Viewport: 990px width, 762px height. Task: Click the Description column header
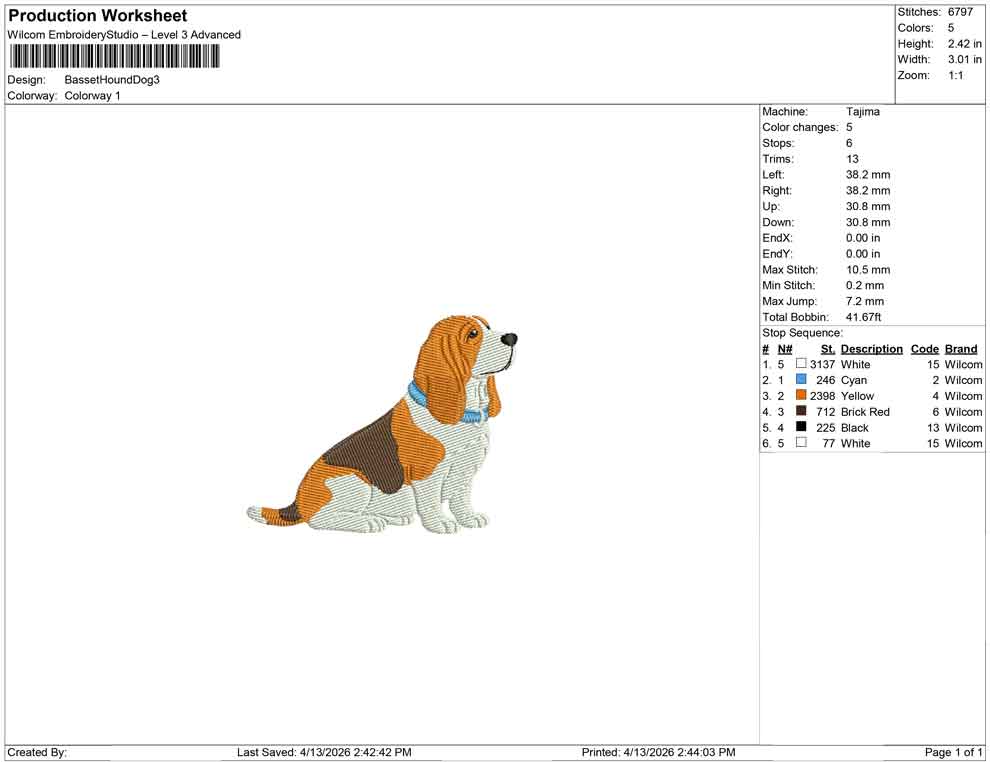click(x=871, y=348)
